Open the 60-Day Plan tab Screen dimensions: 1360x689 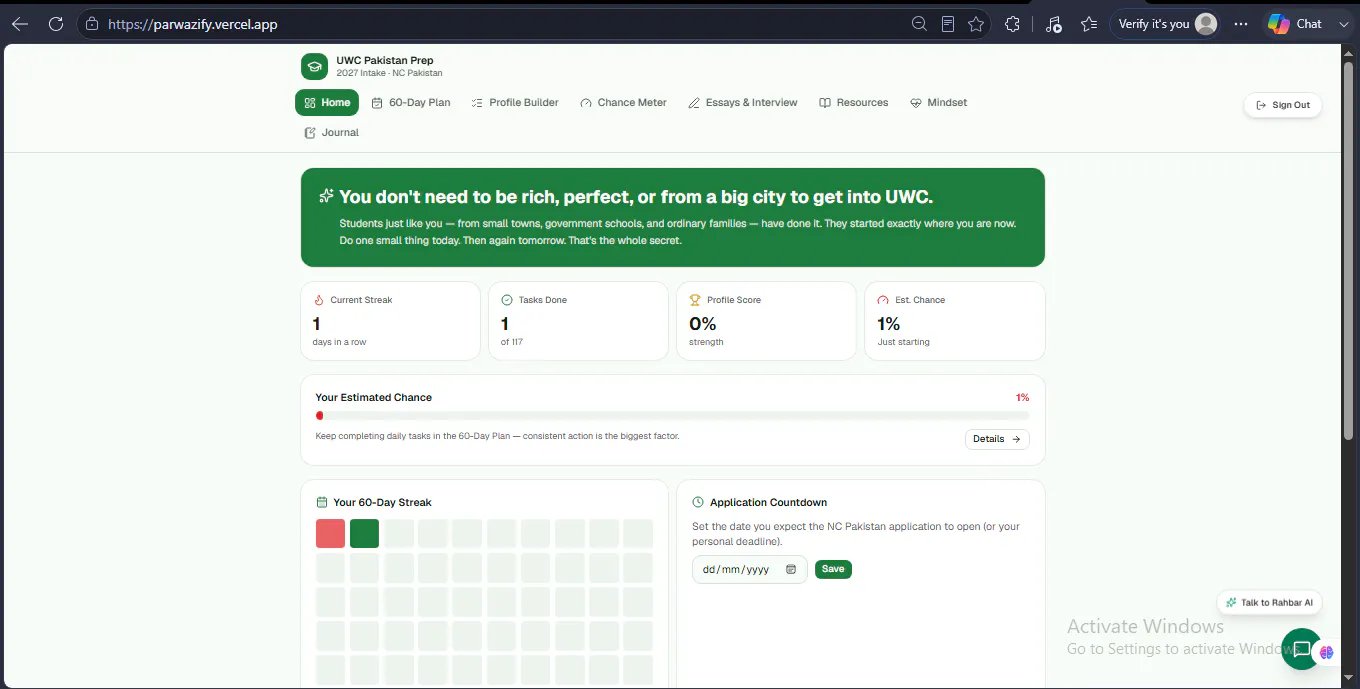(411, 103)
